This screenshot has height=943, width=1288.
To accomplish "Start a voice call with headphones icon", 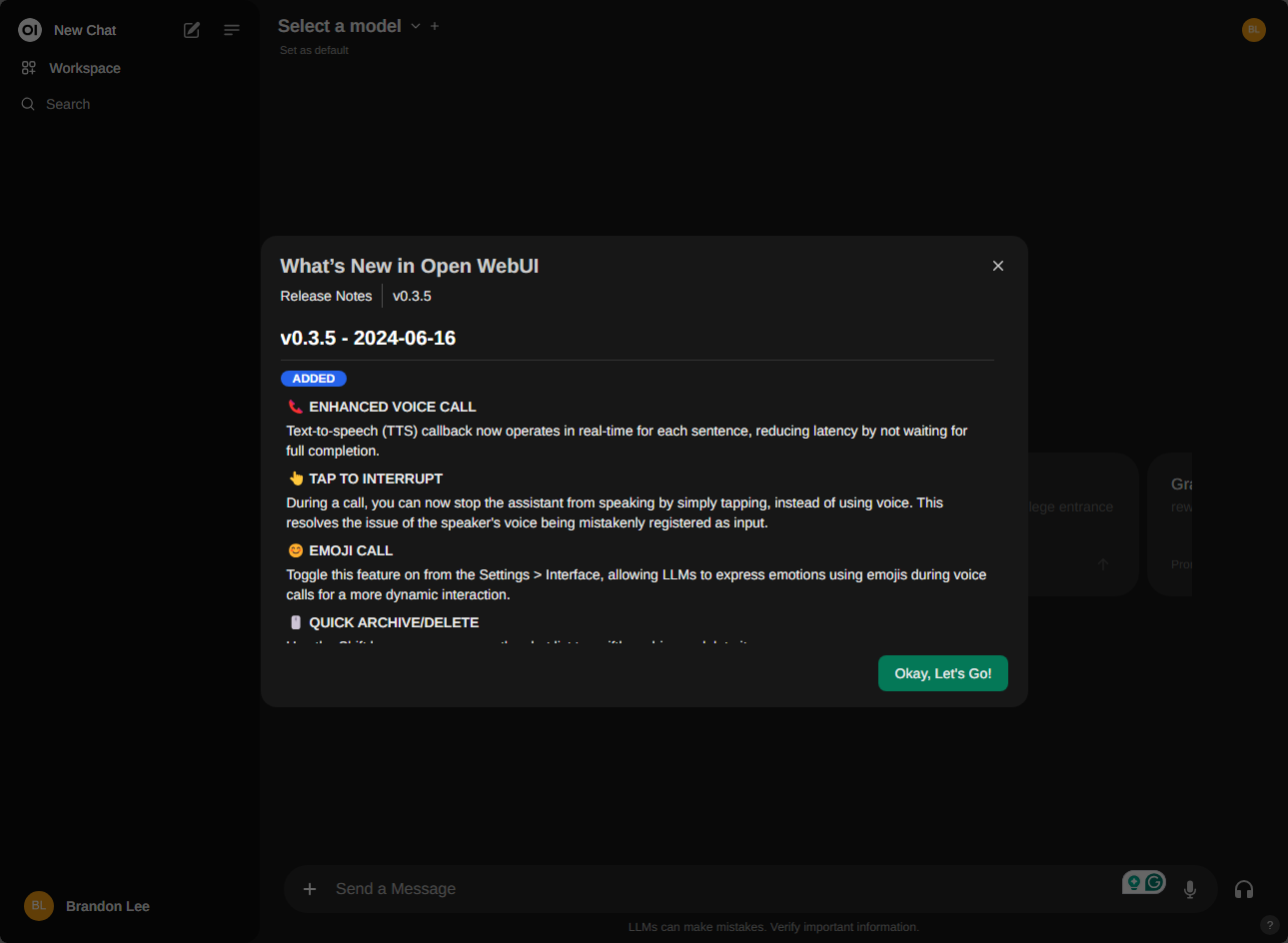I will 1244,889.
